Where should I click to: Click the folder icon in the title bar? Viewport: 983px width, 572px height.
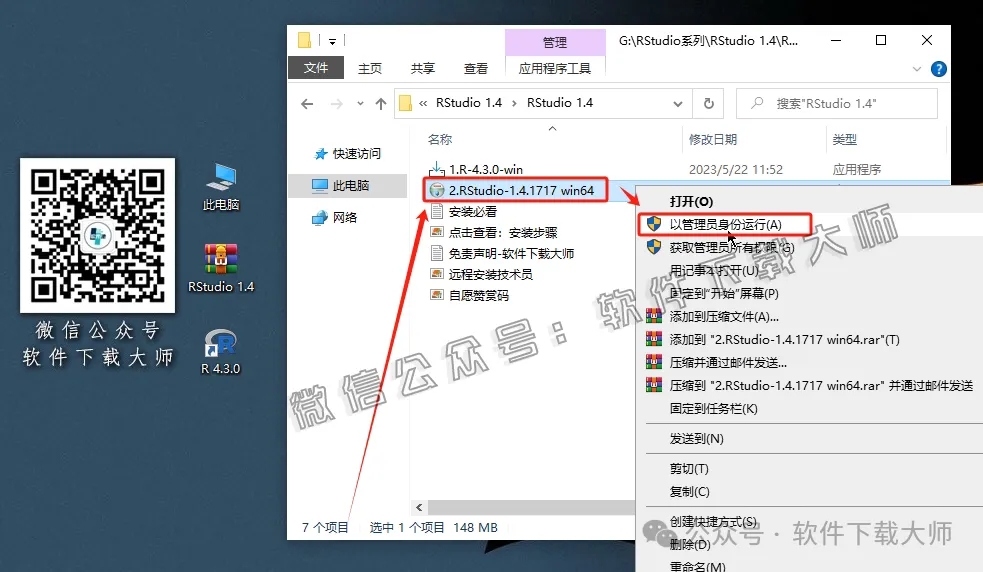point(304,41)
